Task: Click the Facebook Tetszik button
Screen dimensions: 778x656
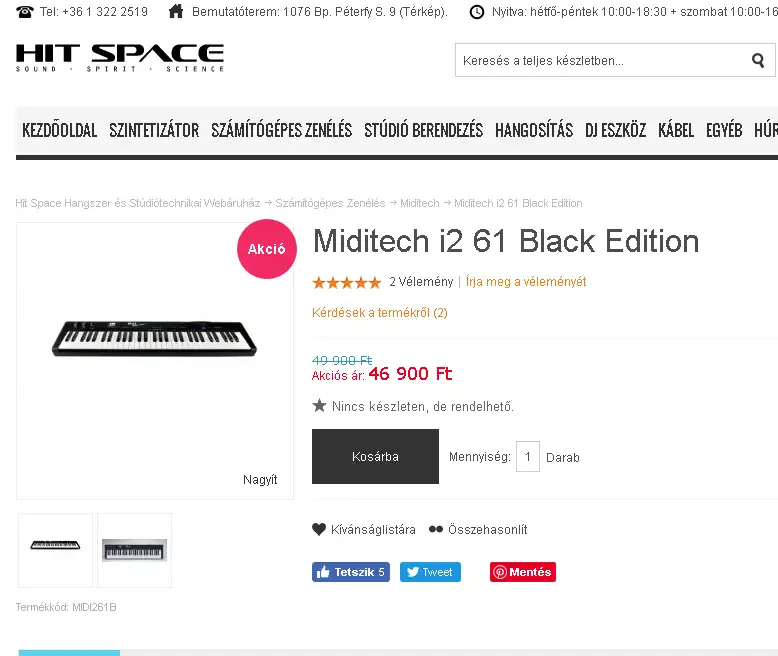Action: tap(350, 572)
